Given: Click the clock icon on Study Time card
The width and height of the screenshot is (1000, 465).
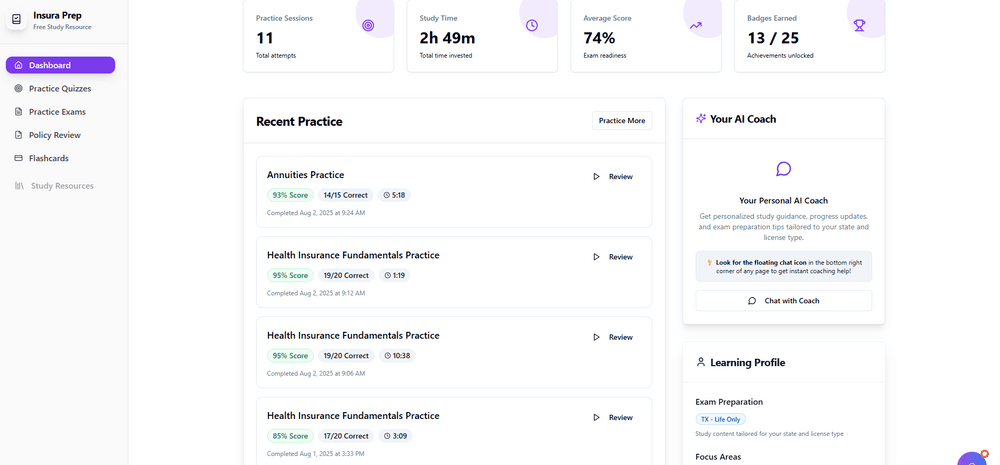Looking at the screenshot, I should point(532,25).
